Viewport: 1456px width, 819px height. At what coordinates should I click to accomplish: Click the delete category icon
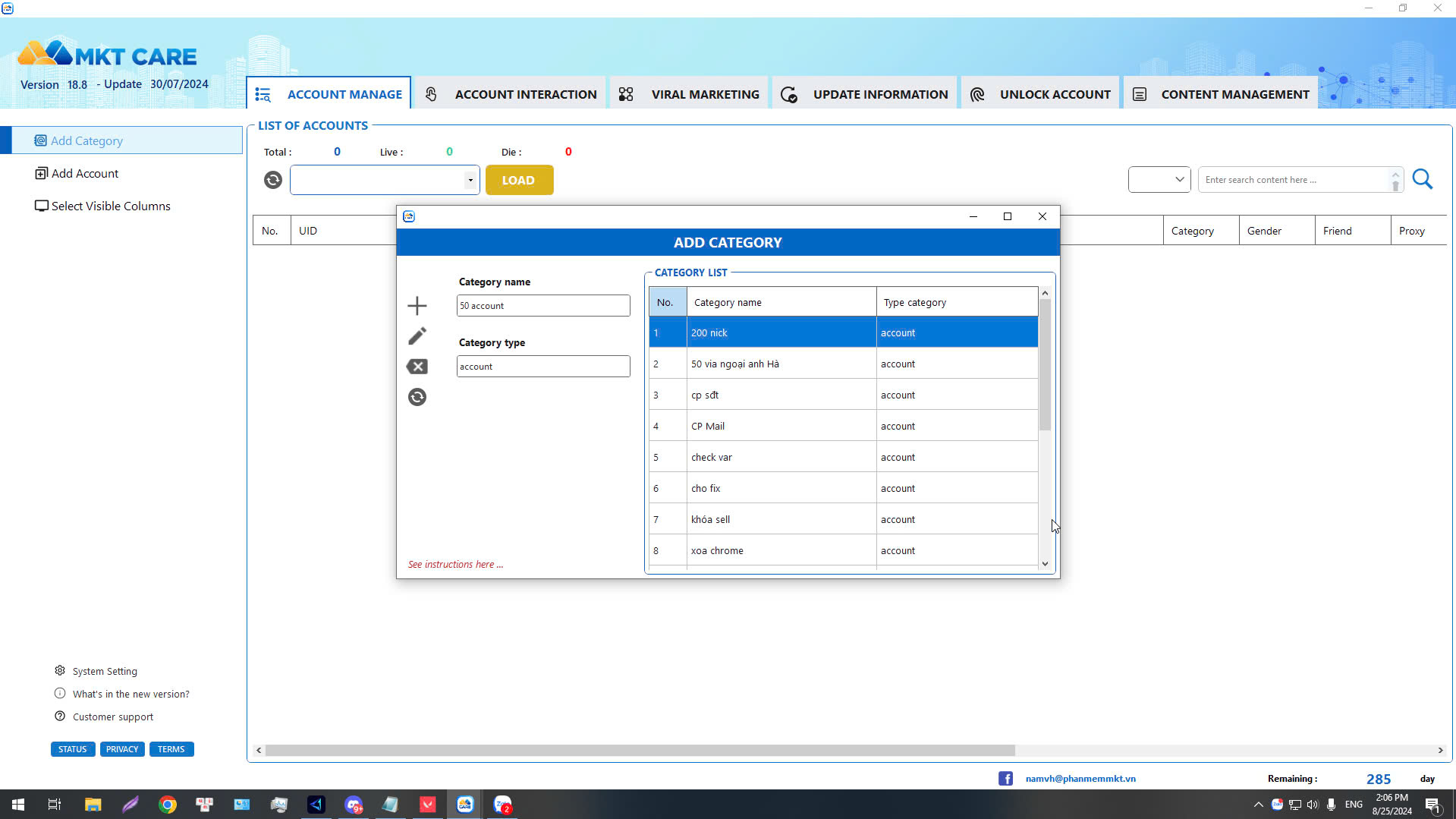[x=417, y=367]
